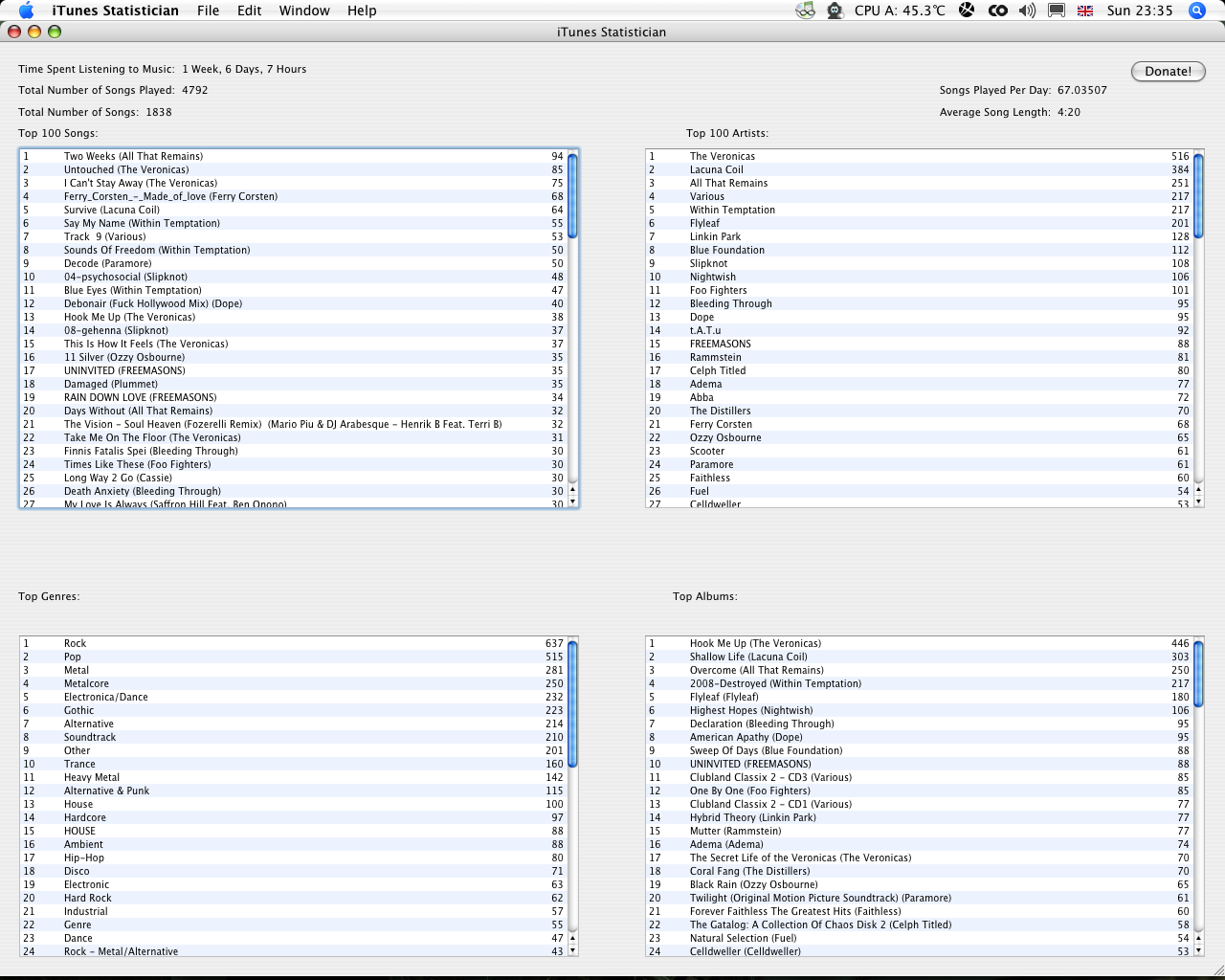This screenshot has width=1225, height=980.
Task: Select the album Highest Hopes (Nightwish)
Action: (920, 710)
